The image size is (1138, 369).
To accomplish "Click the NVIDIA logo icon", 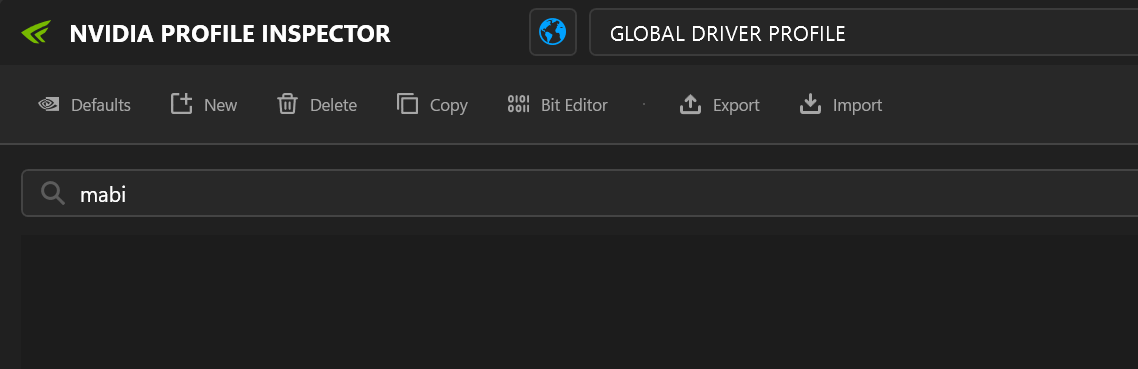I will coord(36,33).
